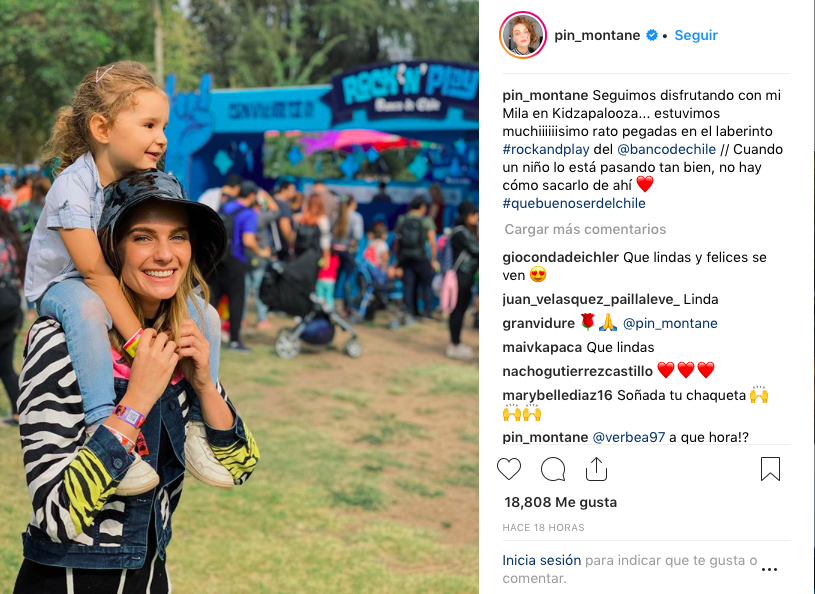
Task: Open the @verbea97 mention link
Action: pos(629,437)
